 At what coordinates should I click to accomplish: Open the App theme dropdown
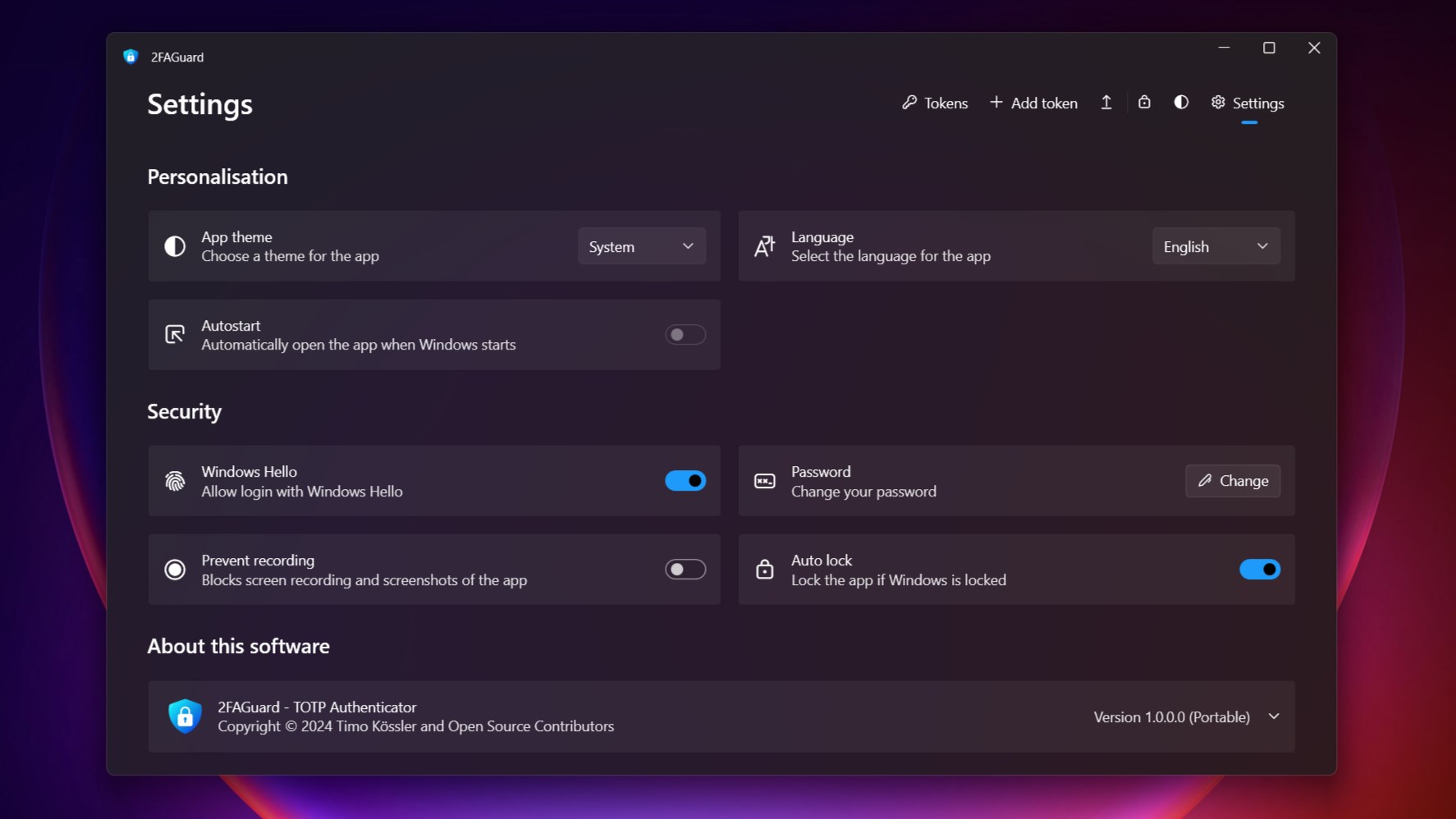[x=641, y=245]
